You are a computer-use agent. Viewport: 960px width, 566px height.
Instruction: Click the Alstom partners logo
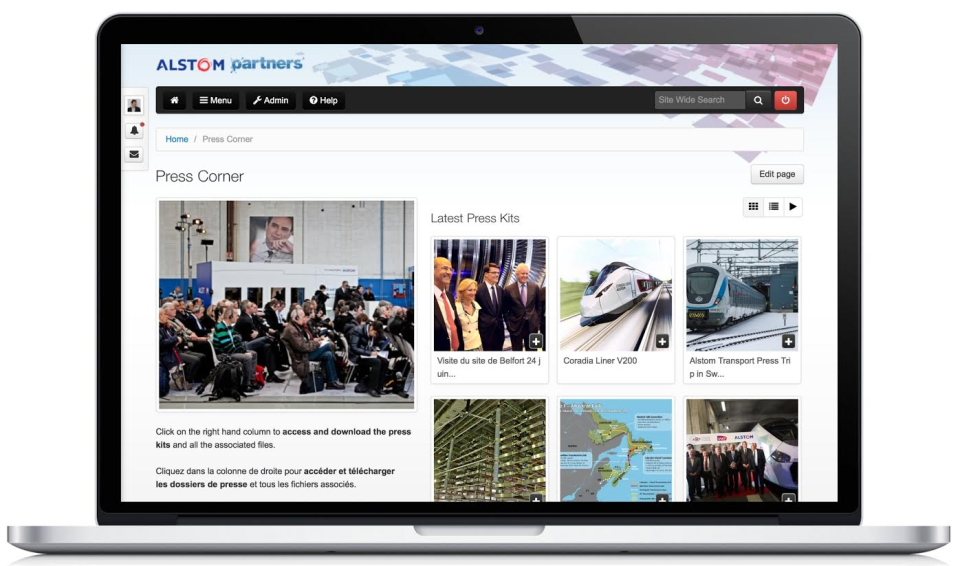[x=230, y=64]
